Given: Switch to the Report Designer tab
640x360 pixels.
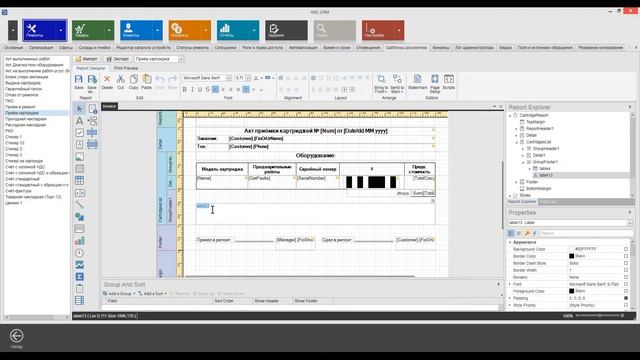Looking at the screenshot, I should 91,68.
